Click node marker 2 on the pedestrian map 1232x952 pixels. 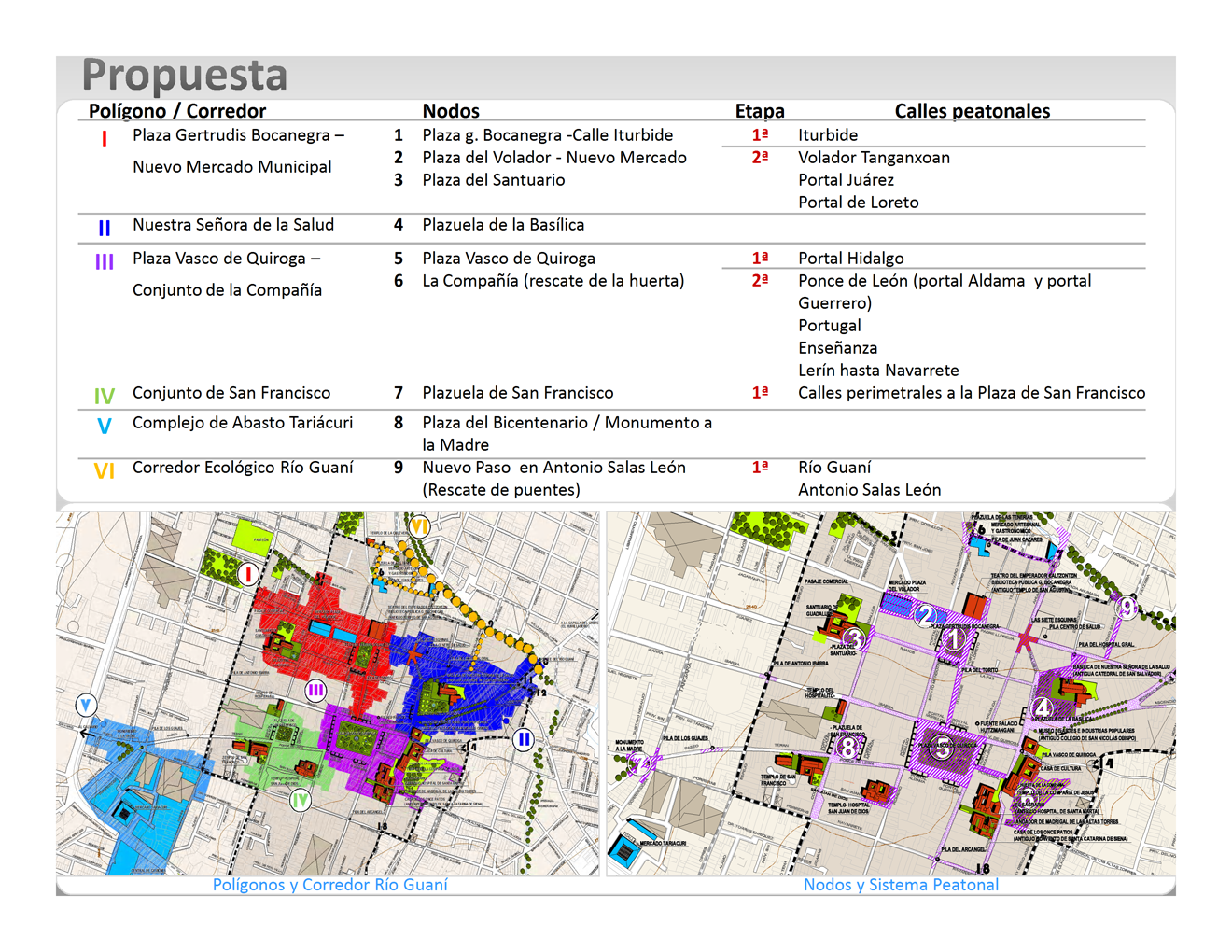pyautogui.click(x=924, y=615)
